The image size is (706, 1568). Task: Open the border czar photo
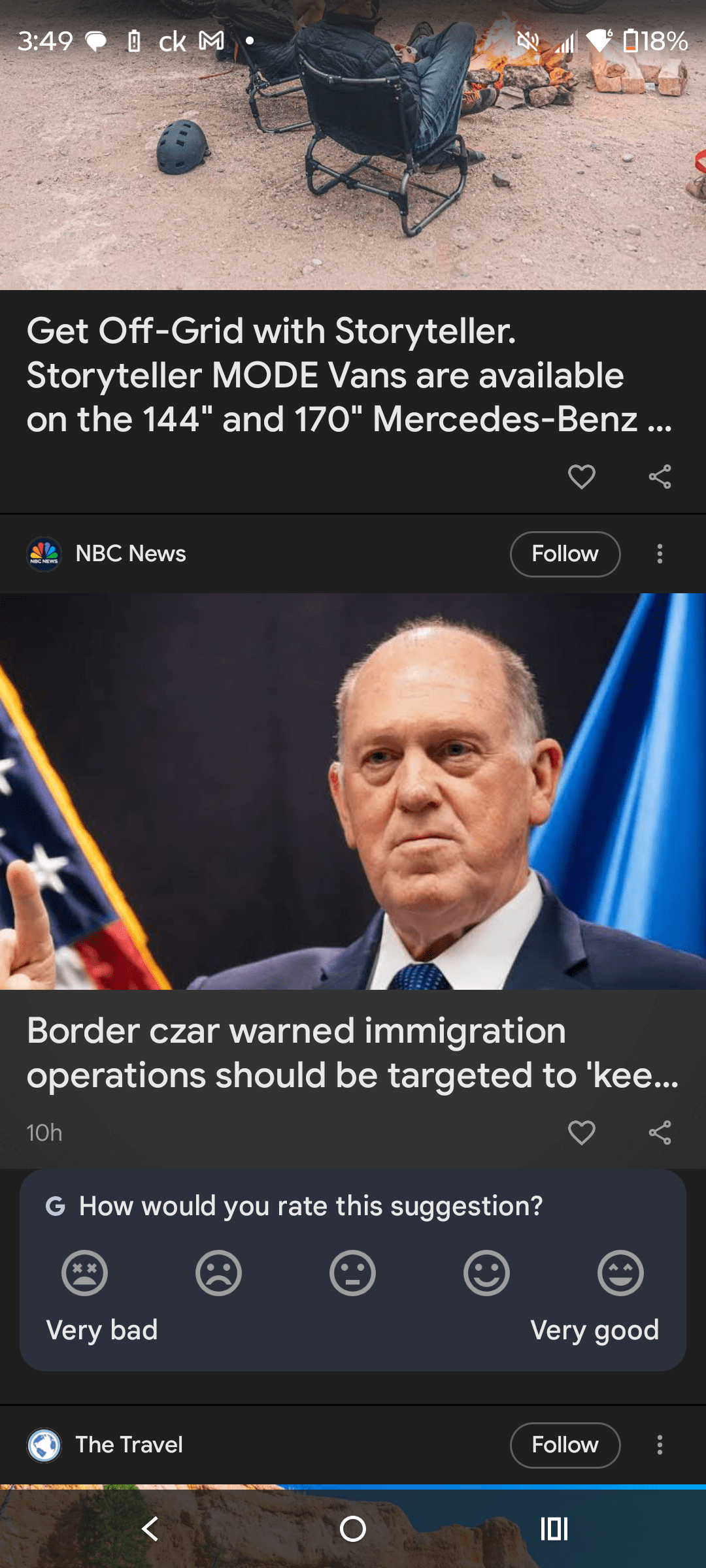(353, 791)
